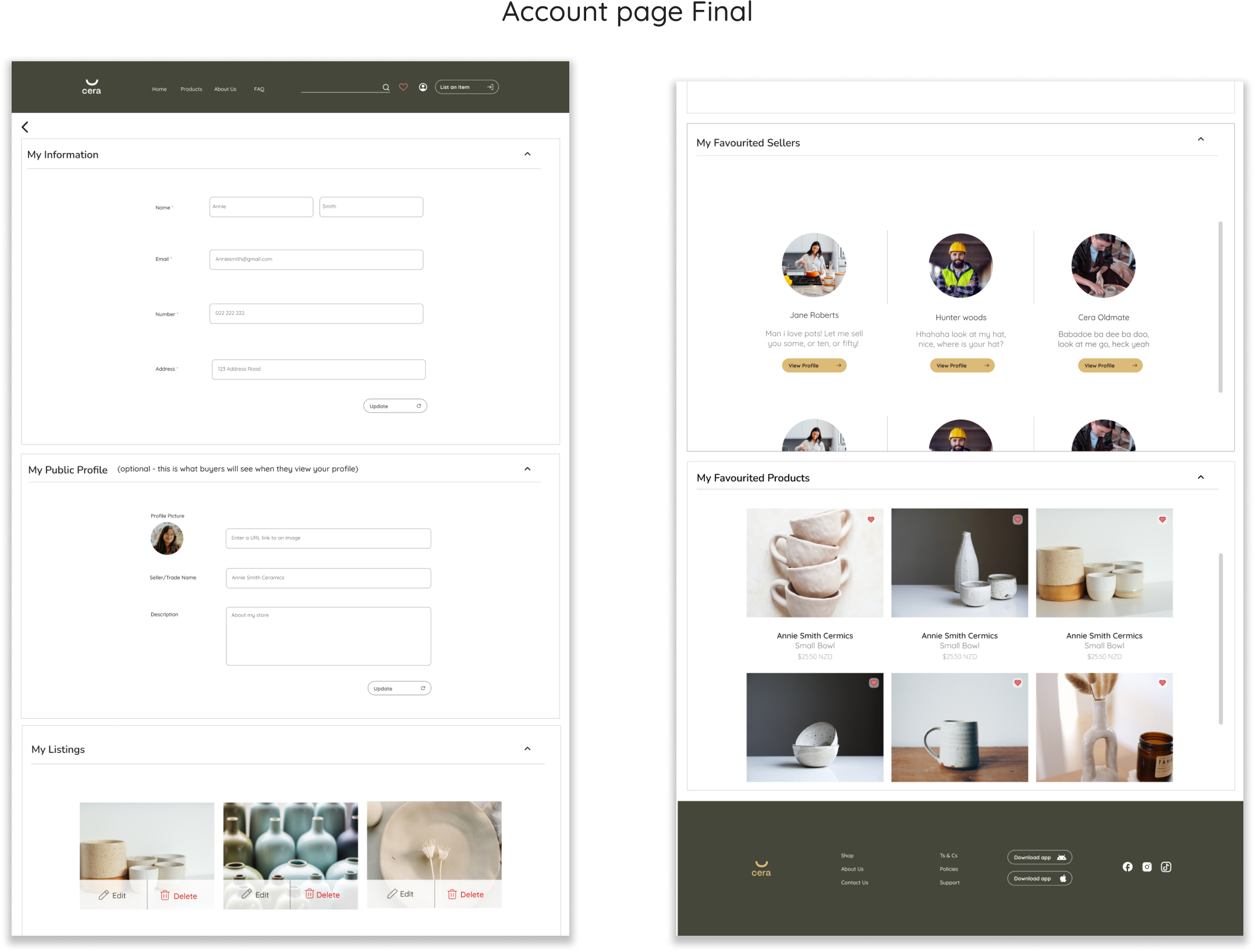Open favourites via header heart icon
Viewport: 1255px width, 952px height.
(x=403, y=87)
